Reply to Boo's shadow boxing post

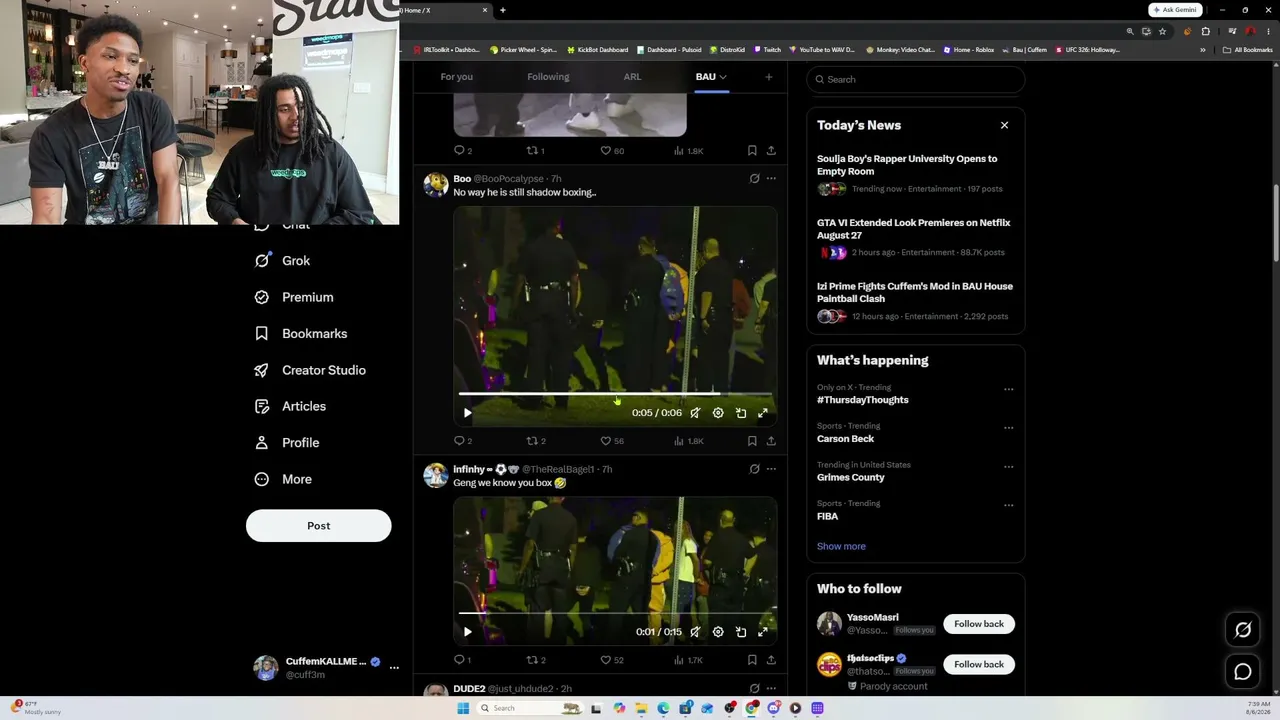463,441
